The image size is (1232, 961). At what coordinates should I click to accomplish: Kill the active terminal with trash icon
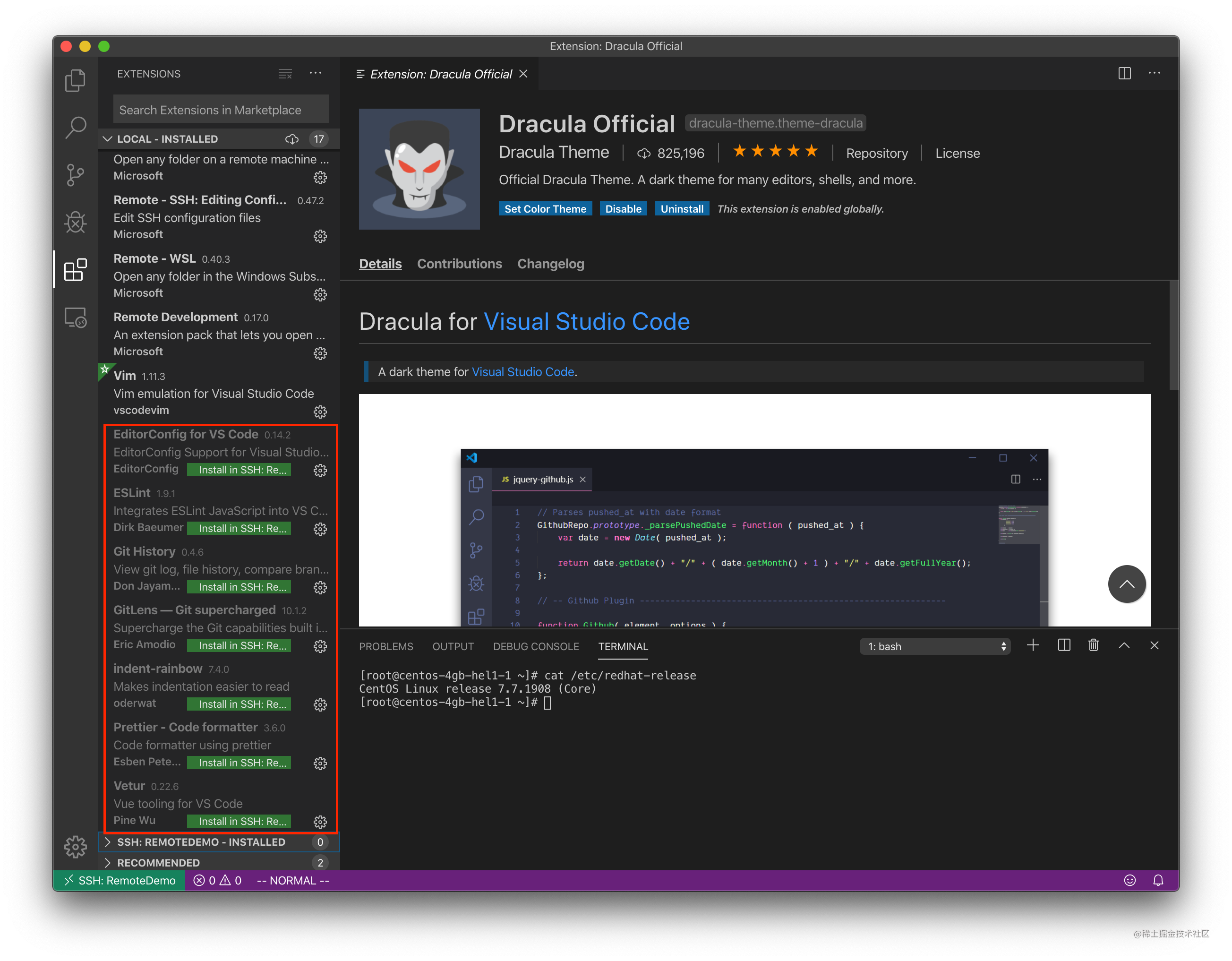click(1093, 645)
